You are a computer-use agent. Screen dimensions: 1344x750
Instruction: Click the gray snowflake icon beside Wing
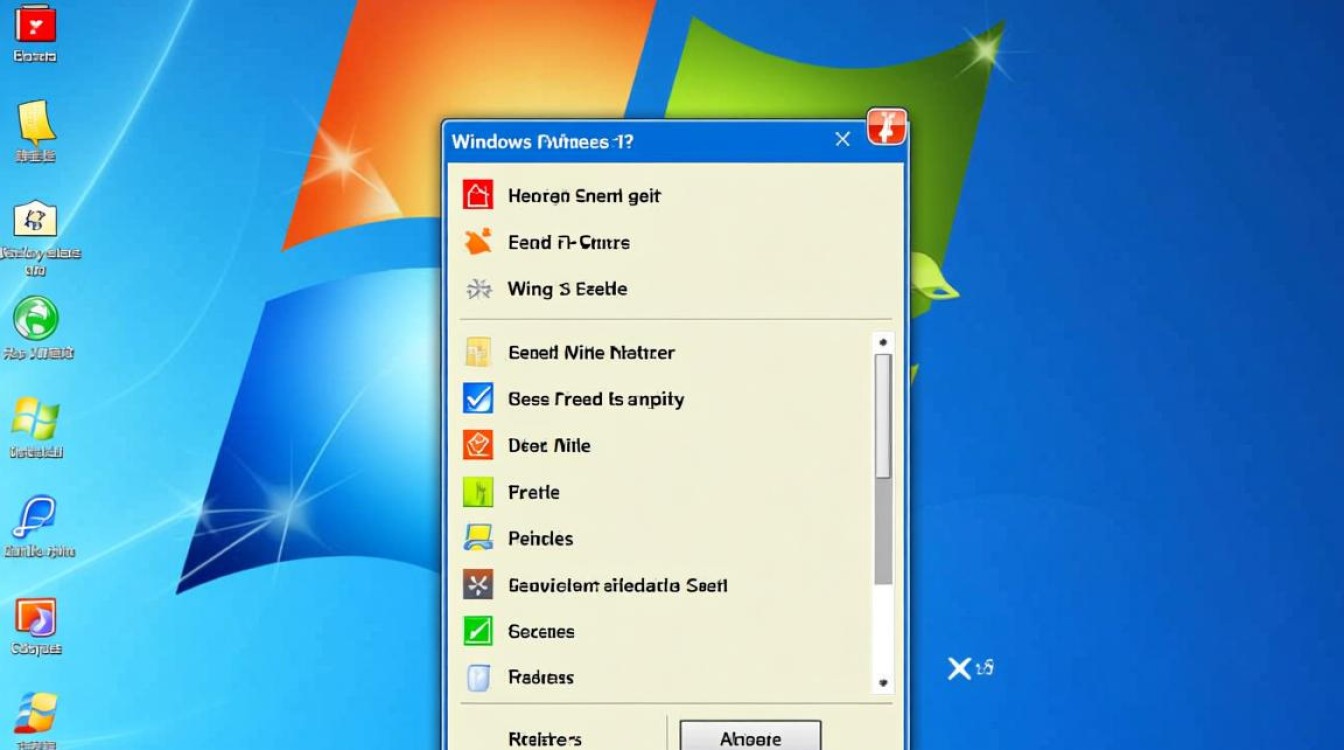click(x=478, y=289)
